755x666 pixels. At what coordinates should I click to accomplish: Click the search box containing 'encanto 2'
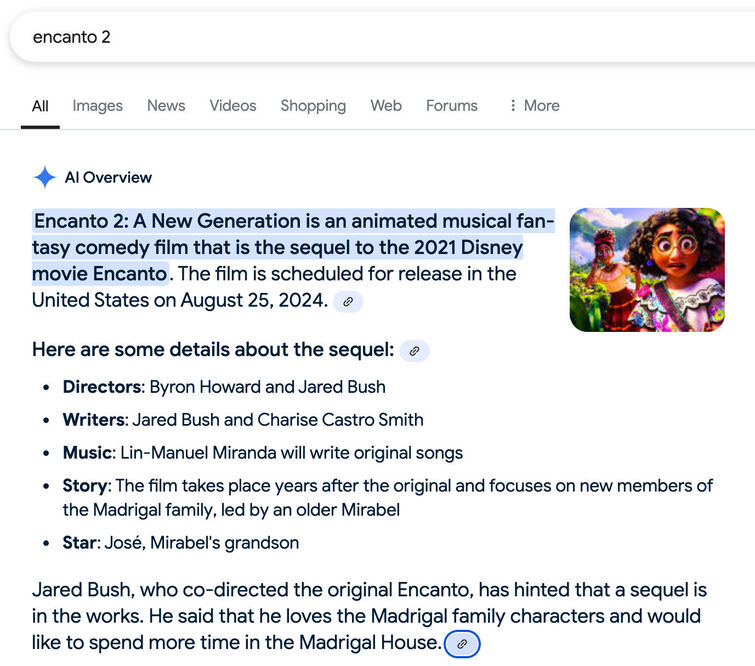tap(383, 37)
